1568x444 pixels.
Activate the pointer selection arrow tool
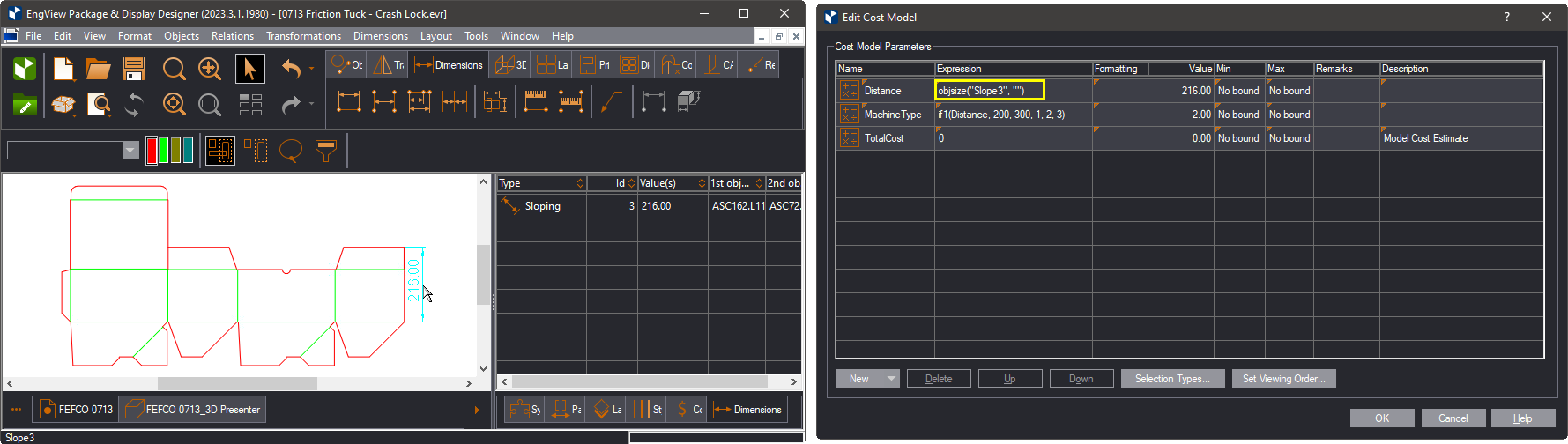(250, 69)
